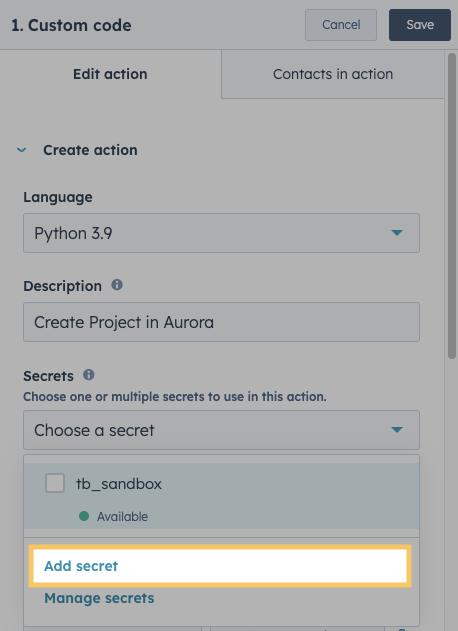Open the Manage secrets link

pos(99,598)
